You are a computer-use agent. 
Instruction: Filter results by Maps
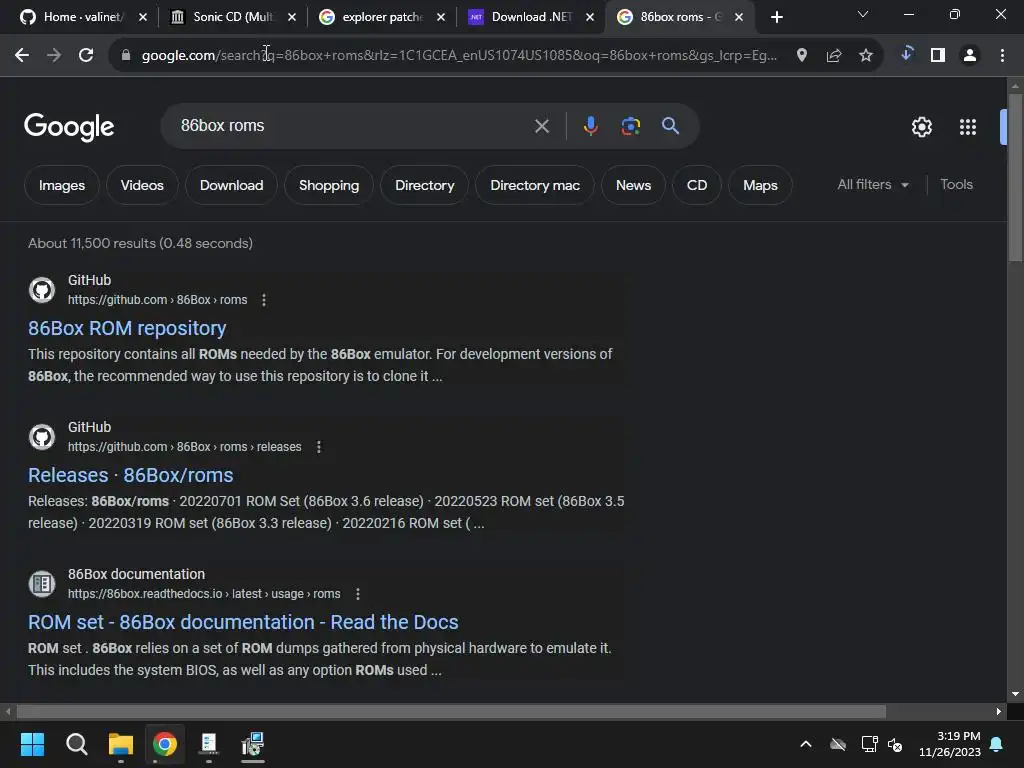(760, 185)
